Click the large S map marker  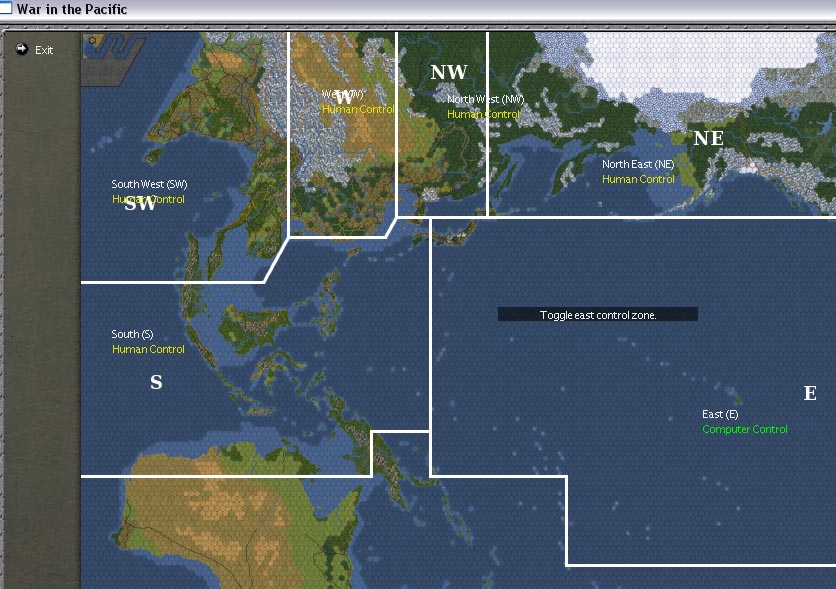click(x=156, y=382)
